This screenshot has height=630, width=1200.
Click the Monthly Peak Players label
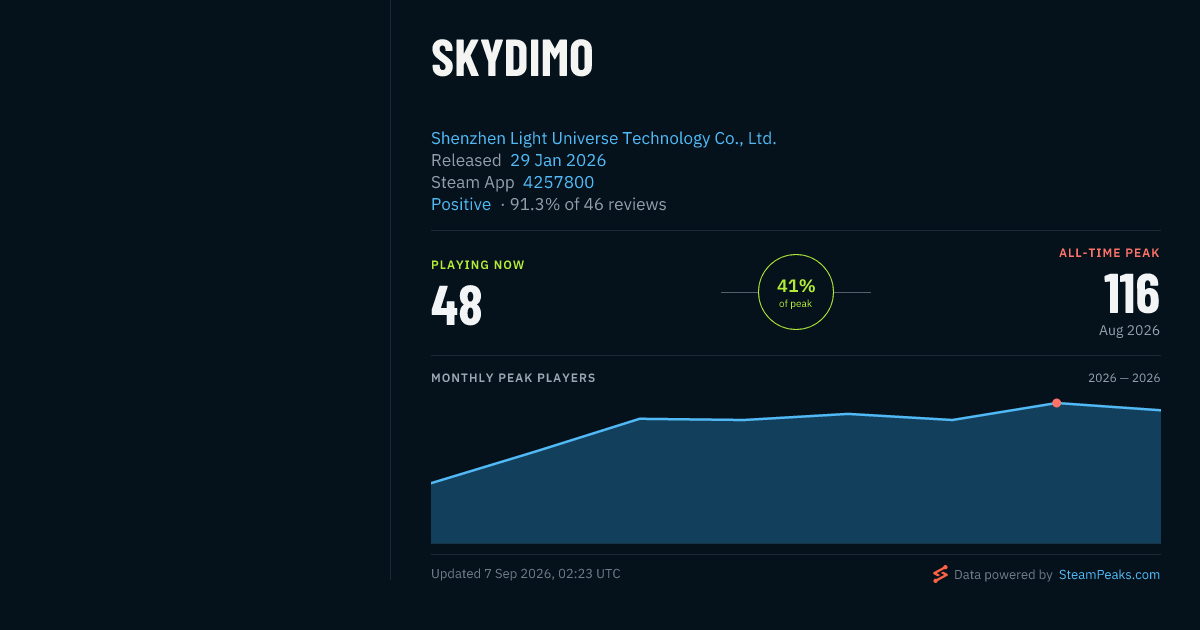(513, 378)
